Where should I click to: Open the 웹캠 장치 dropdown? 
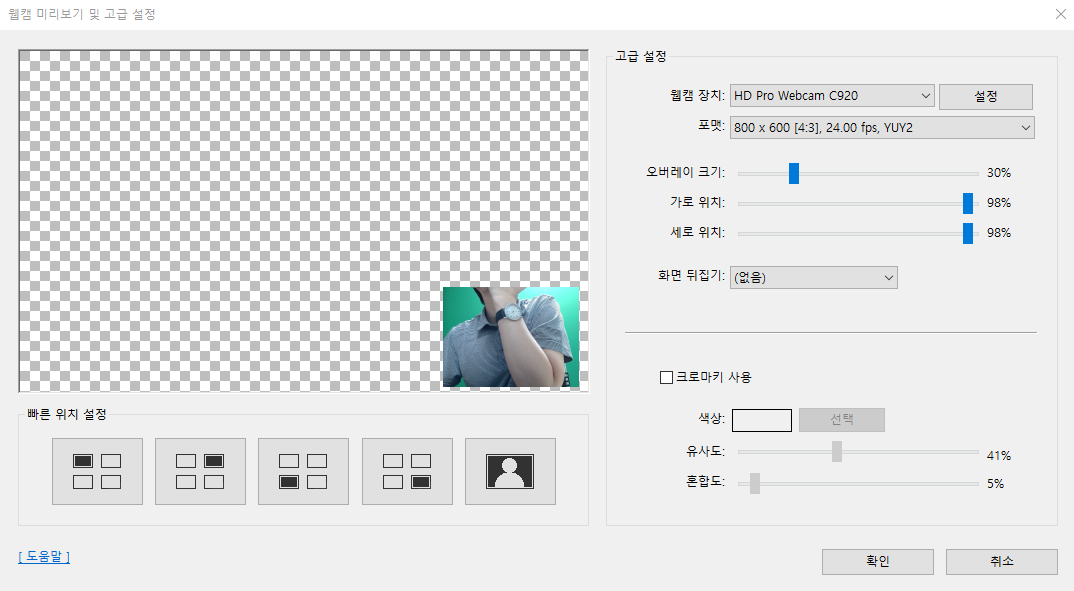[832, 96]
